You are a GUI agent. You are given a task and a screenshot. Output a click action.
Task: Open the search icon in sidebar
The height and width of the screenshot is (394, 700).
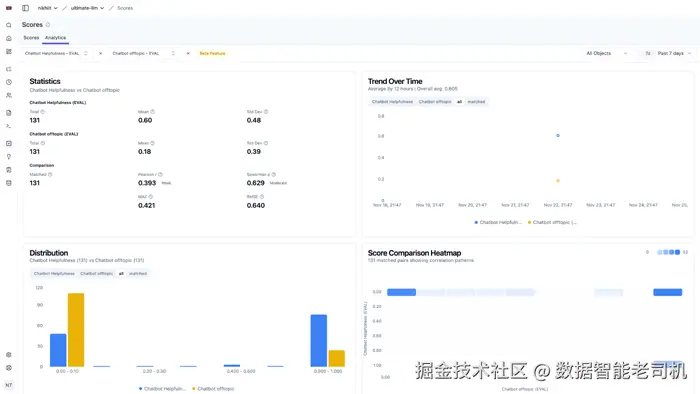pos(8,25)
